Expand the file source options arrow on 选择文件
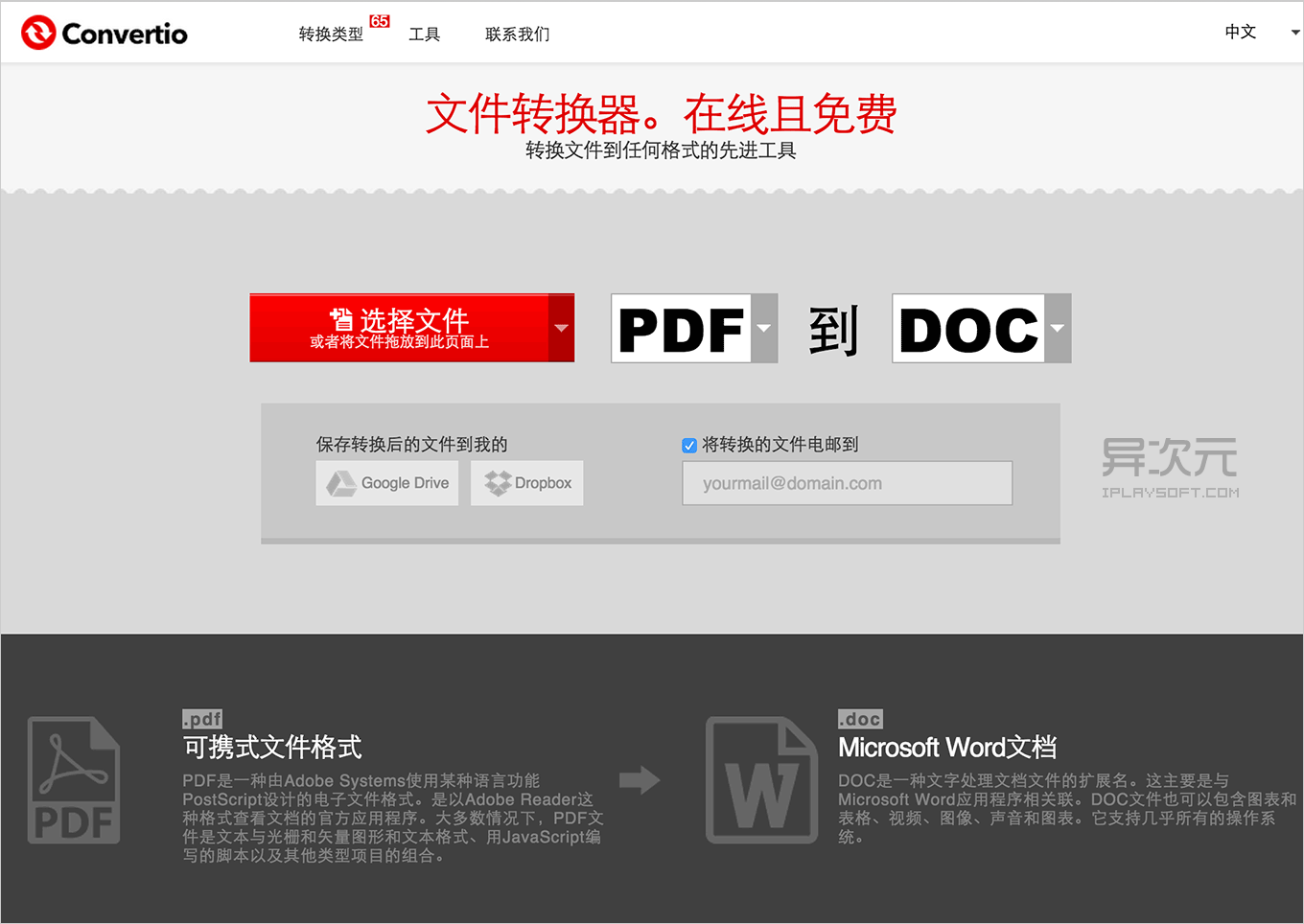Screen dimensions: 1304x924 click(561, 328)
